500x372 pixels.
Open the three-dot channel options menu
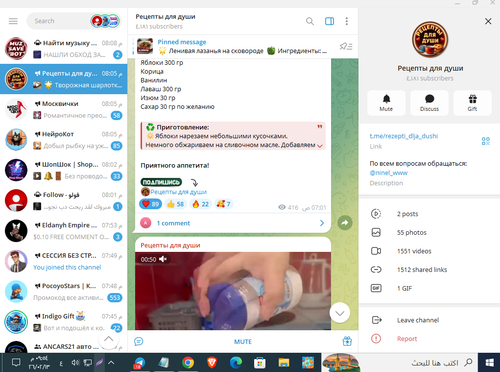pos(347,21)
